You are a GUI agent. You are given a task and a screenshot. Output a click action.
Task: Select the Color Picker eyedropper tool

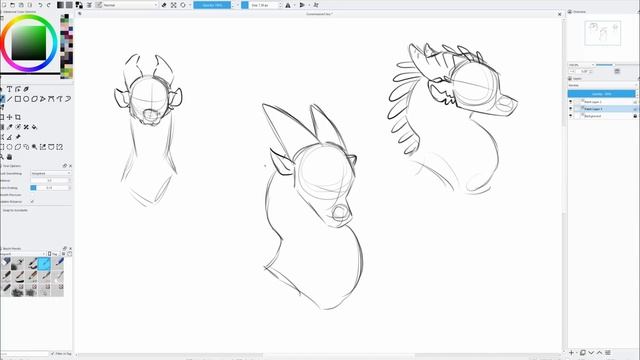pyautogui.click(x=9, y=127)
